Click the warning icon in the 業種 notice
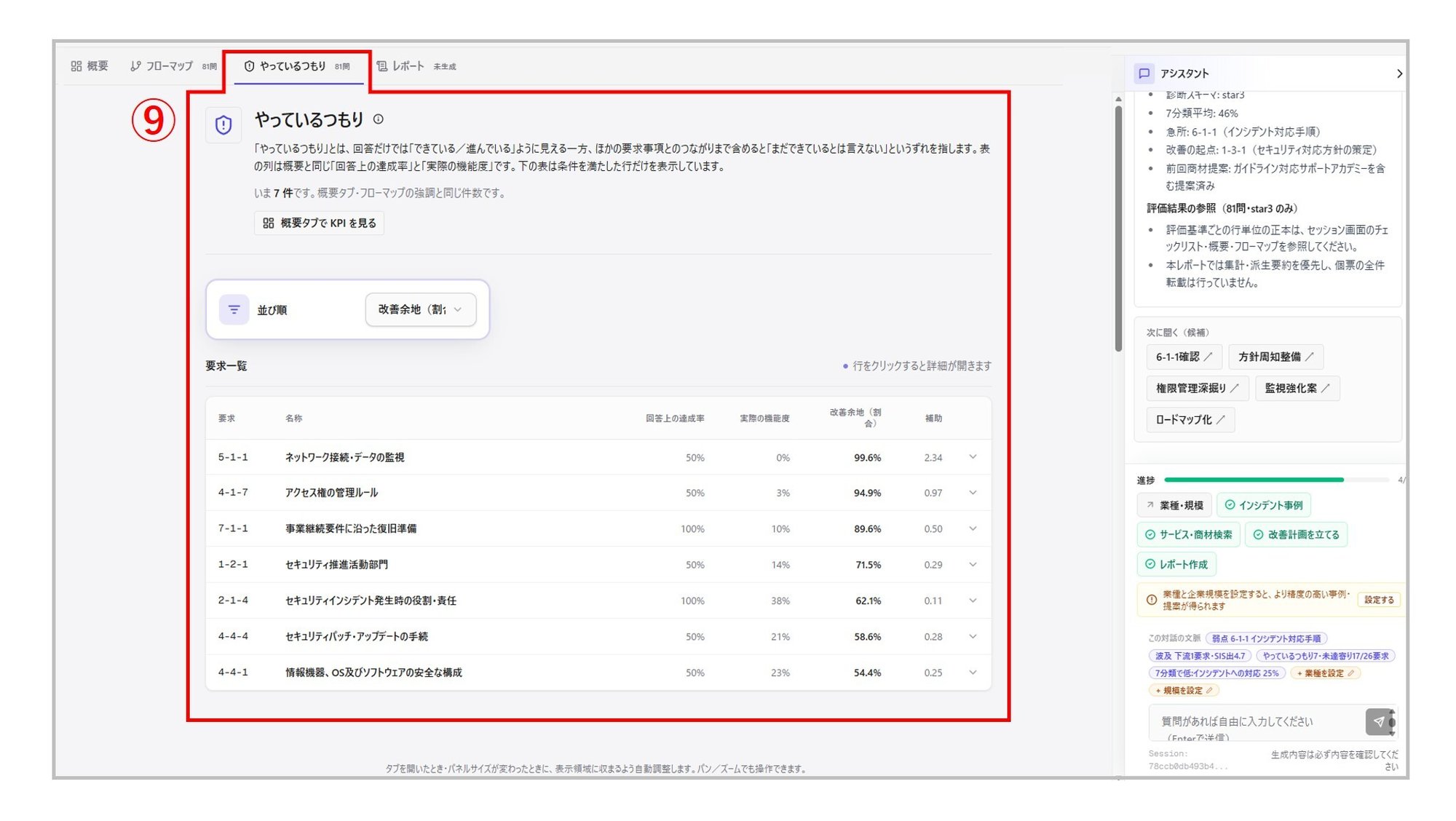The width and height of the screenshot is (1456, 821). 1152,600
